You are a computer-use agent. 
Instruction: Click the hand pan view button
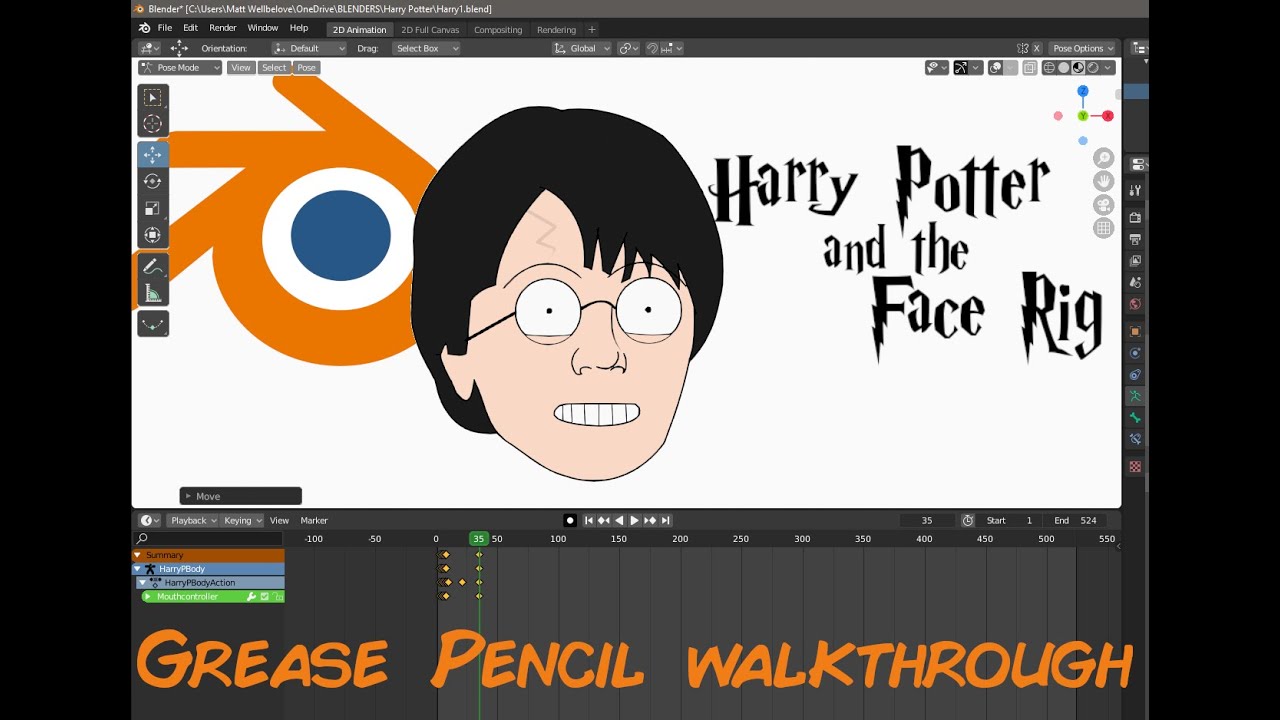coord(1103,181)
